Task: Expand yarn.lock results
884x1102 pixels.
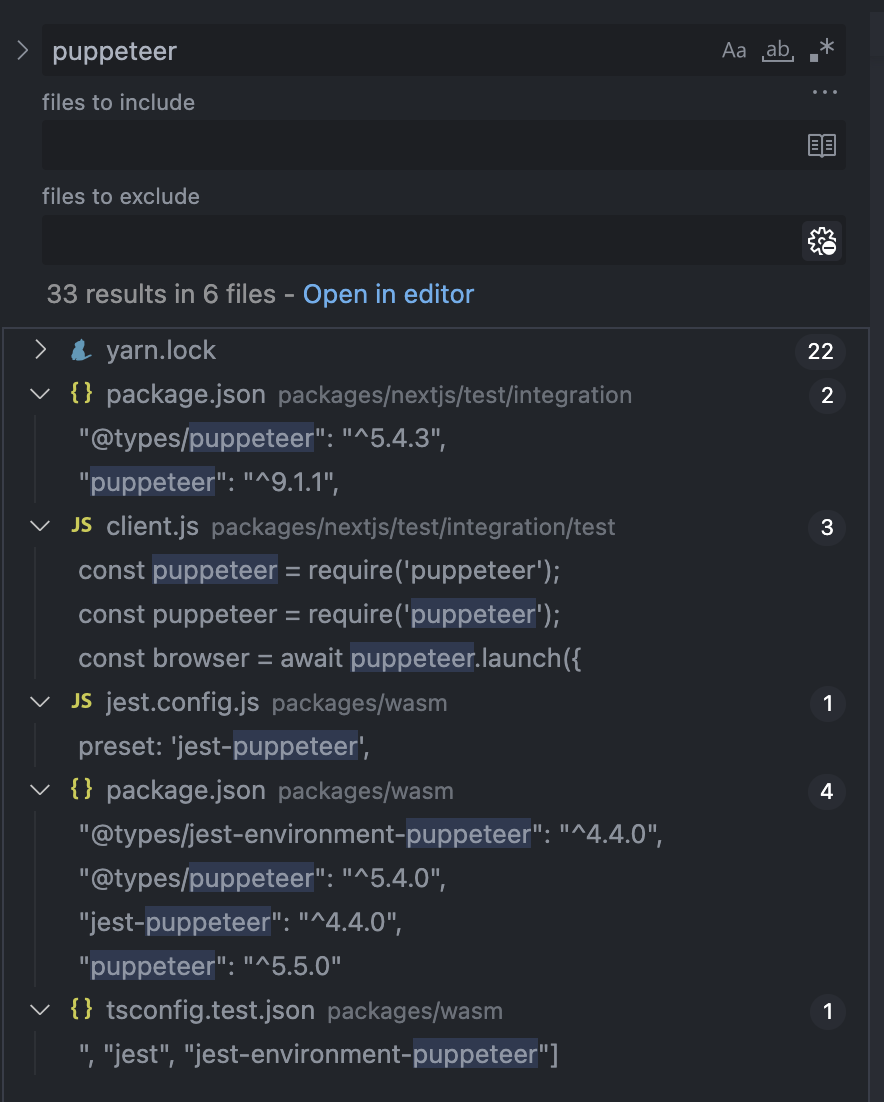Action: coord(41,350)
